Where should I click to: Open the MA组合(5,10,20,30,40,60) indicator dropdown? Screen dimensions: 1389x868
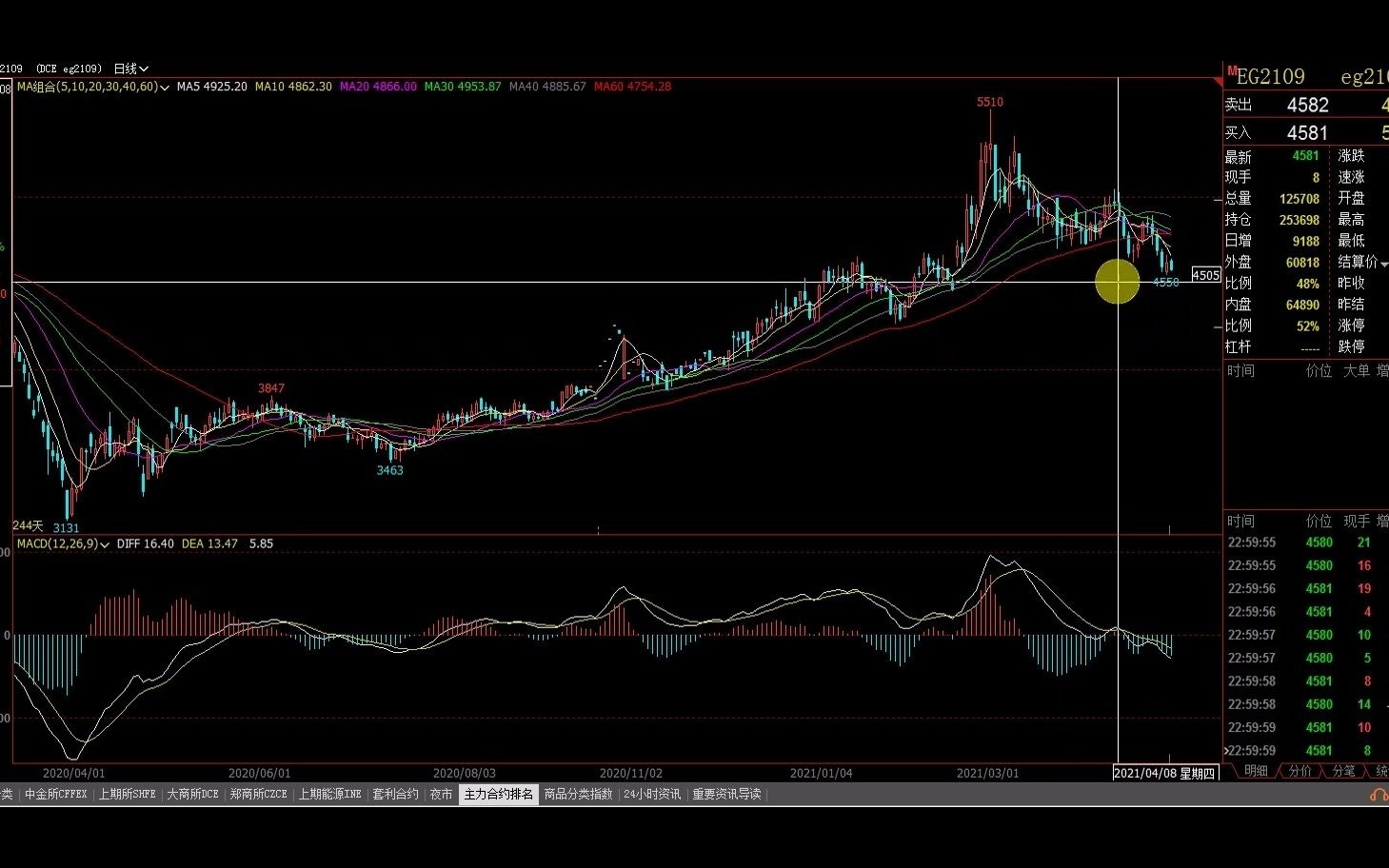click(93, 87)
